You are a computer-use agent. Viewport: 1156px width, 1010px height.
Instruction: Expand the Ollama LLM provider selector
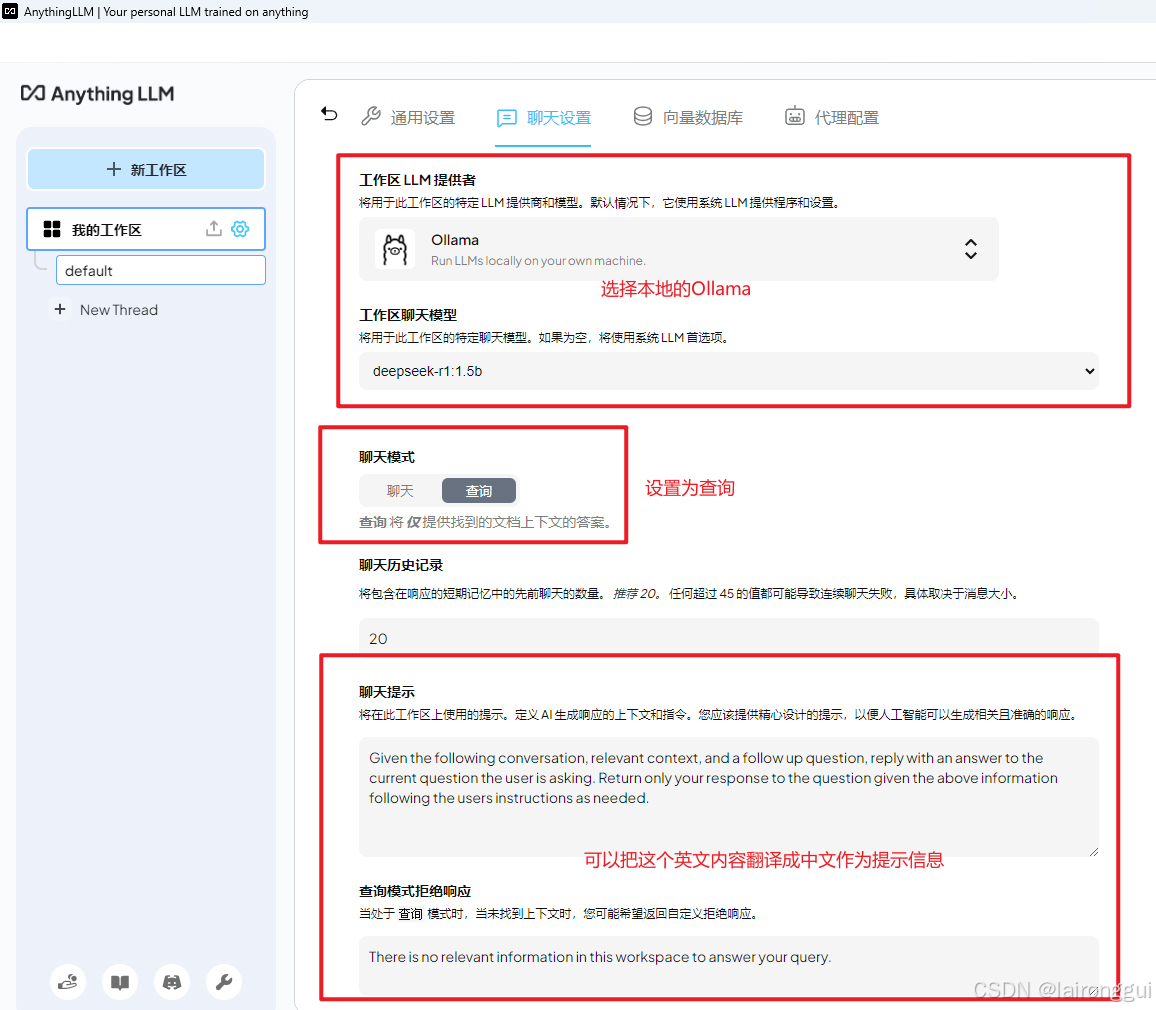[678, 249]
